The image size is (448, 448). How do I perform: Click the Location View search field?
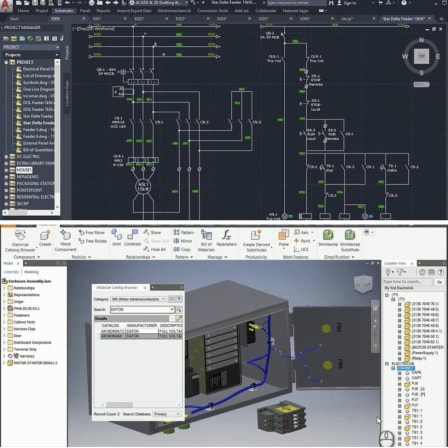tap(409, 282)
